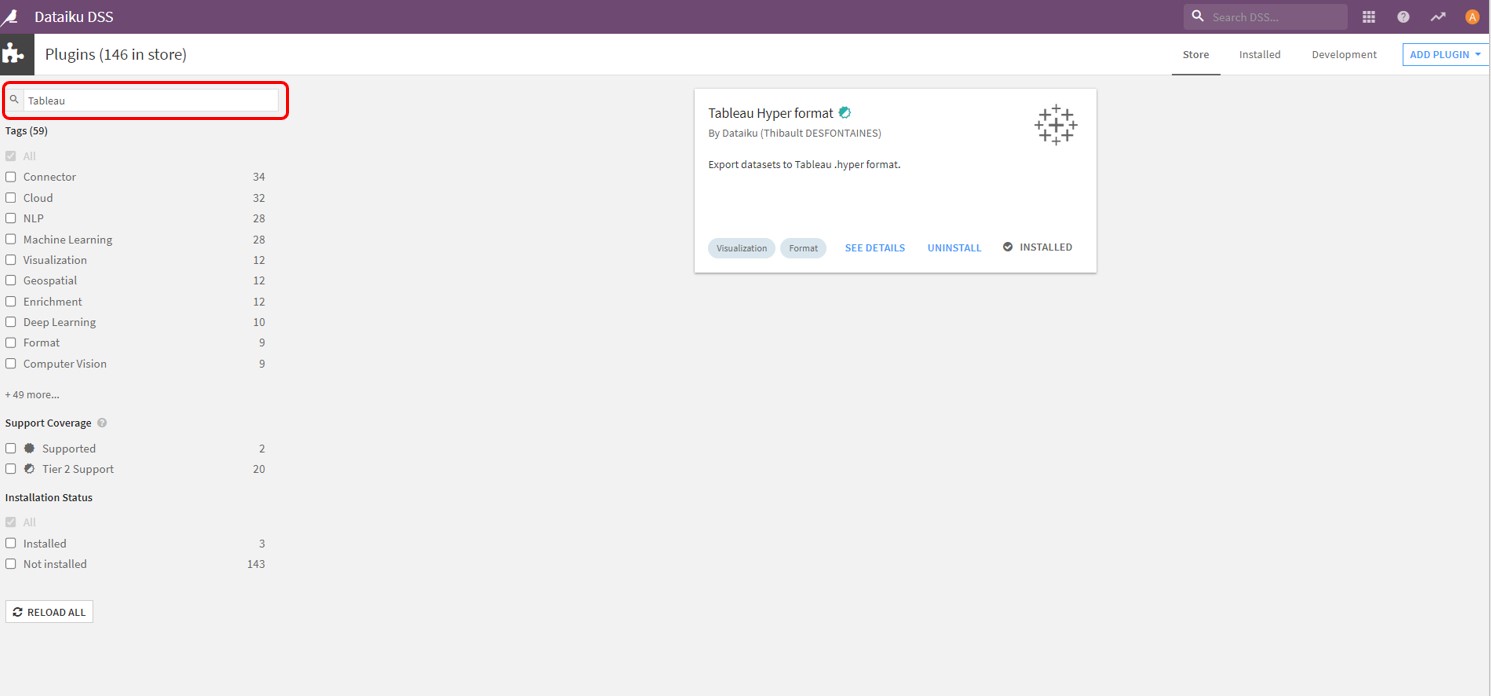Check the Supported coverage checkbox
1491x696 pixels.
click(11, 449)
